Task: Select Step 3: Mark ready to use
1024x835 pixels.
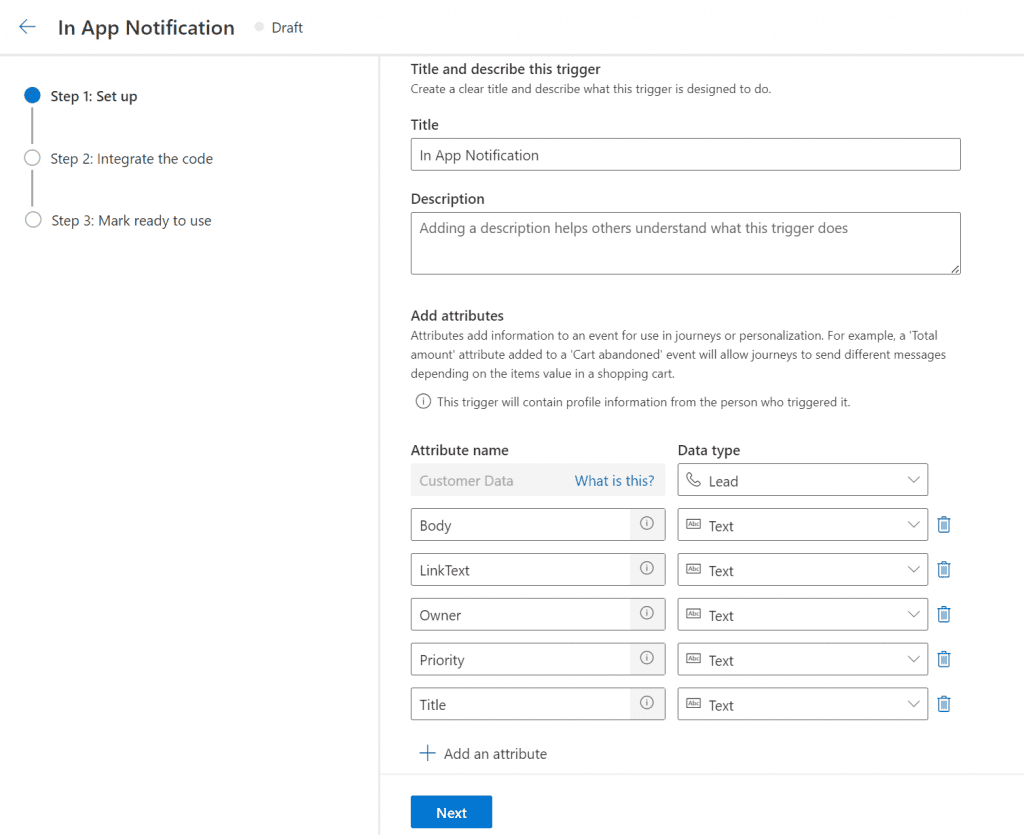Action: click(x=131, y=221)
